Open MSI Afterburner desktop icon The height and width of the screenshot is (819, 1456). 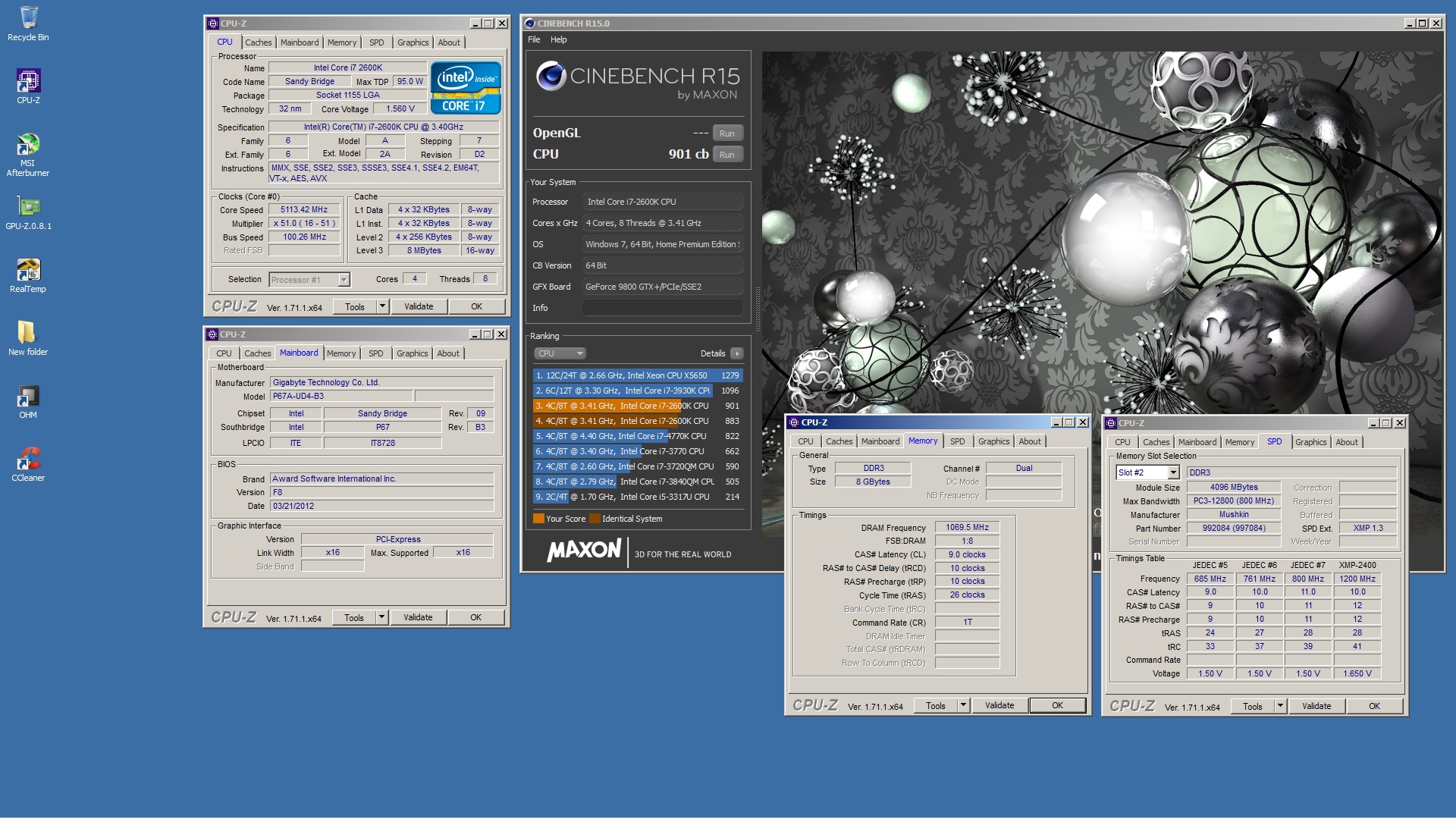(28, 155)
